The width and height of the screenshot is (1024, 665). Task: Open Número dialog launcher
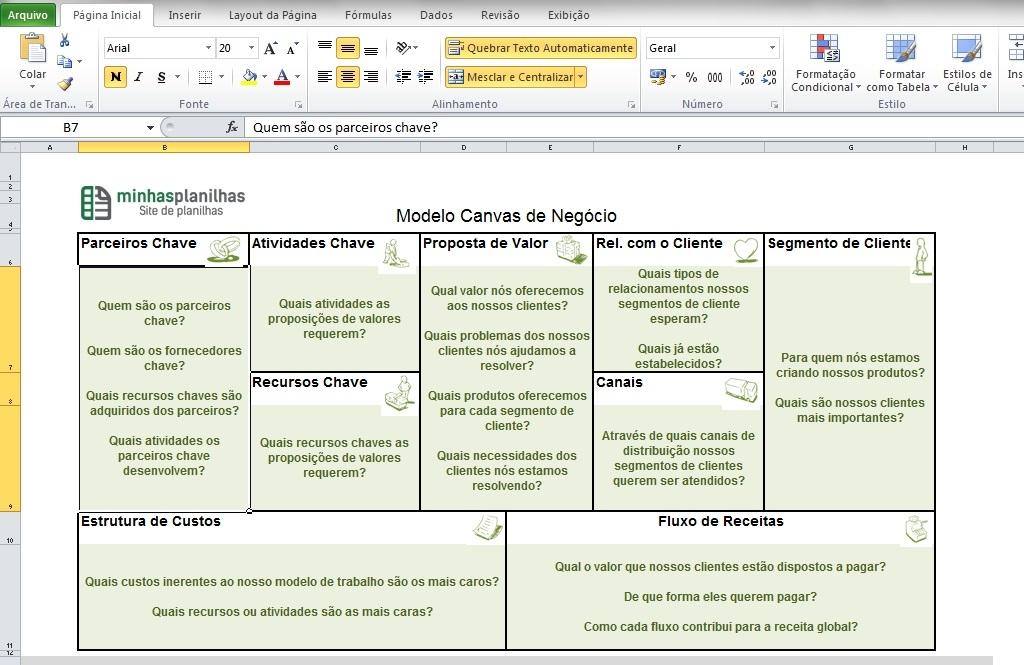[775, 105]
